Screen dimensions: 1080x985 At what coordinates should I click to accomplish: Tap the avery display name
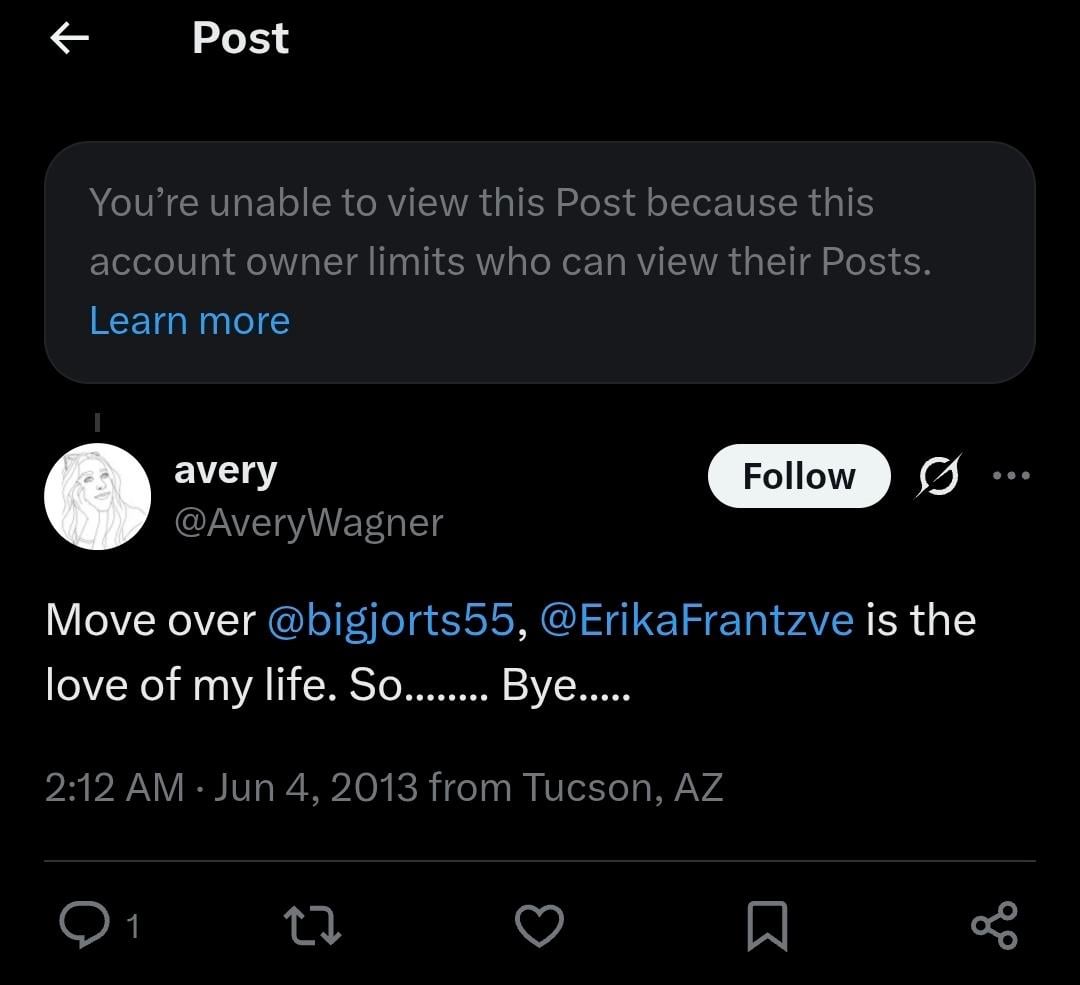click(225, 472)
